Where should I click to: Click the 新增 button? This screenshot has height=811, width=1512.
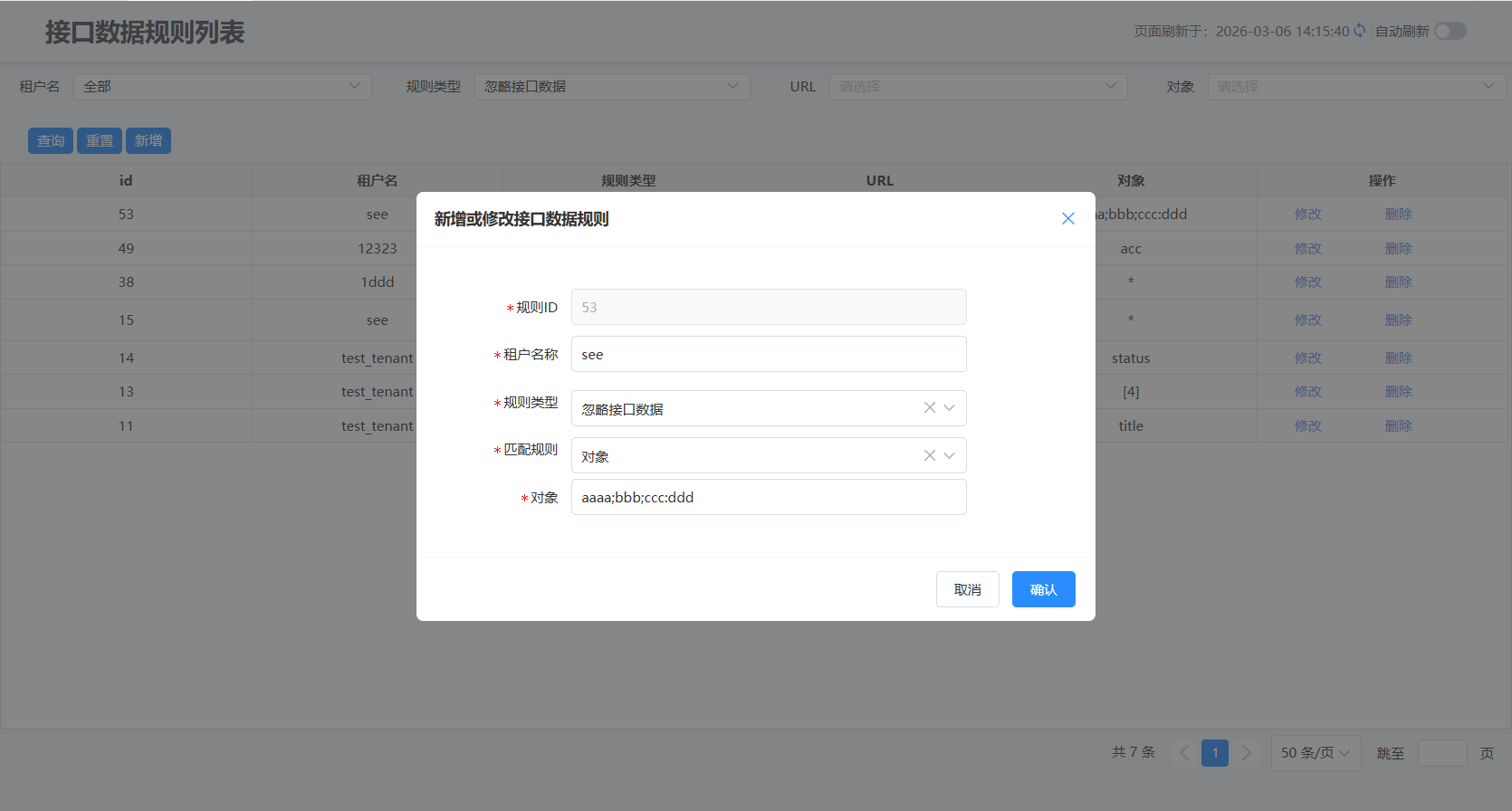(148, 140)
